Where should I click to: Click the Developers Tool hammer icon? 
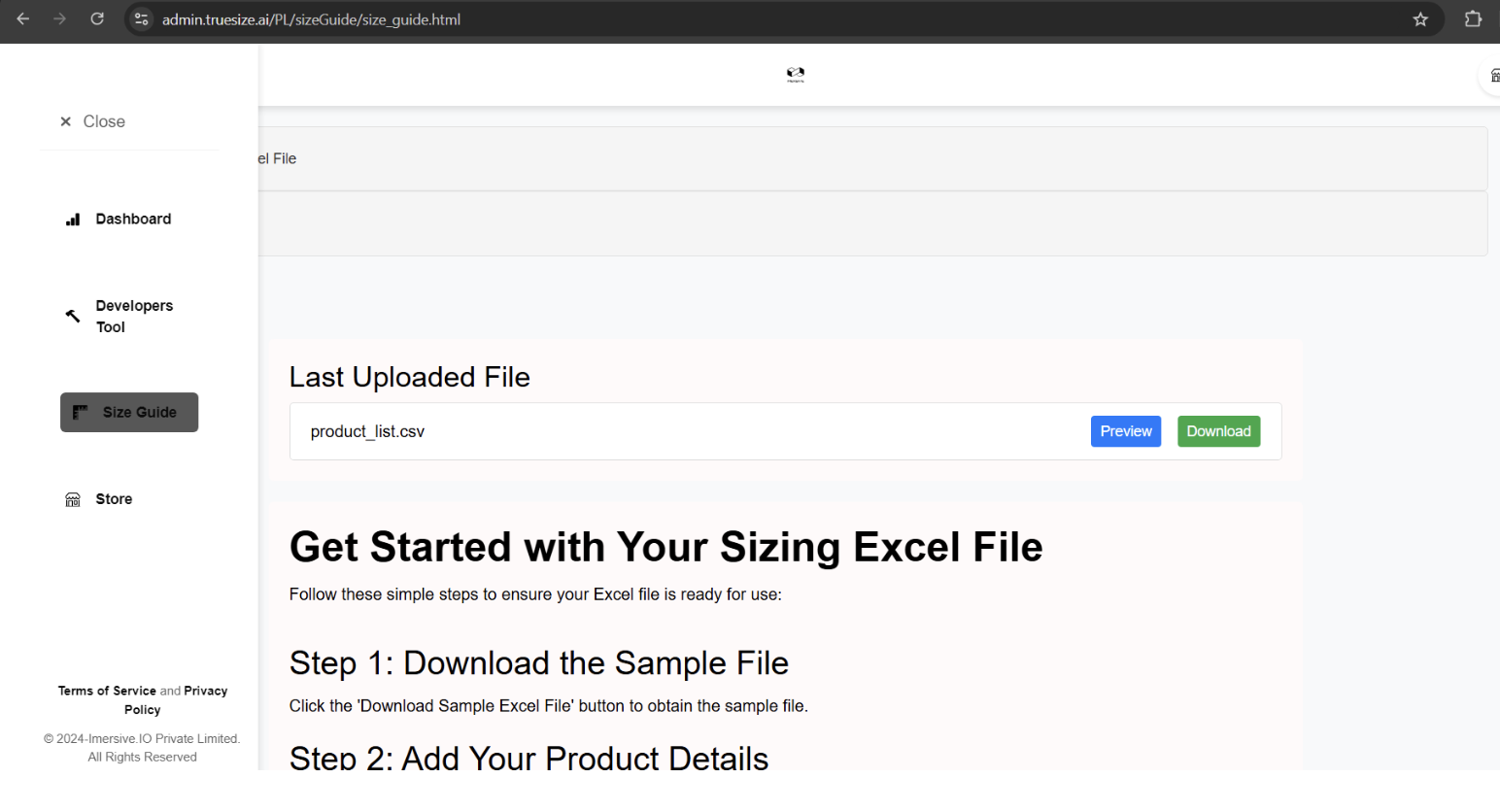[x=73, y=316]
